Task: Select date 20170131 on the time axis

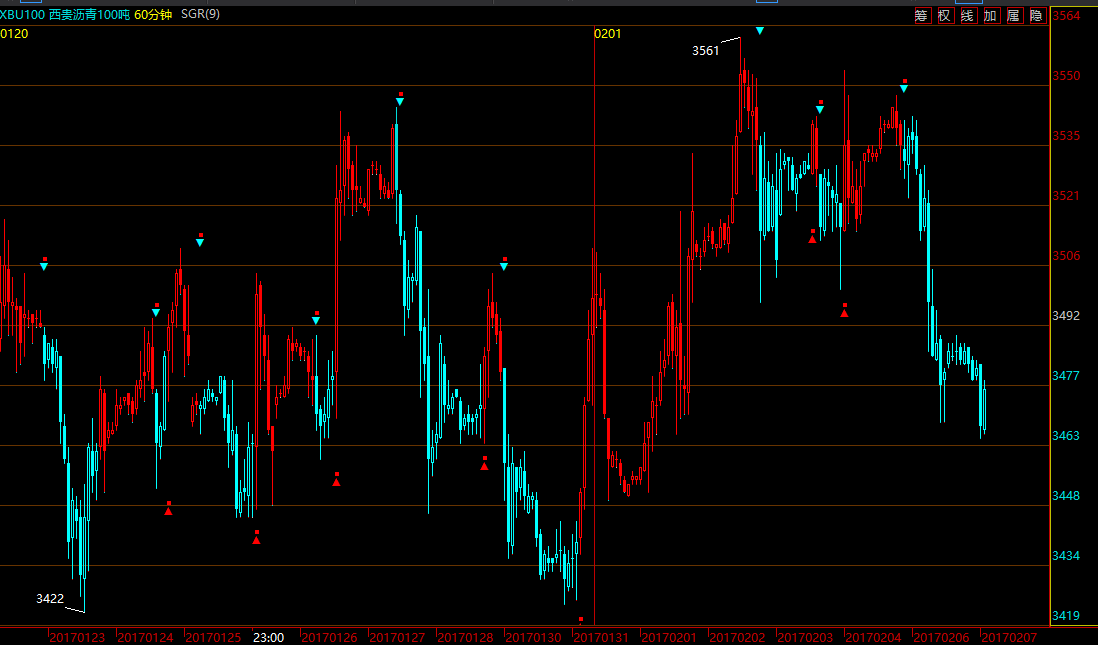Action: tap(601, 637)
